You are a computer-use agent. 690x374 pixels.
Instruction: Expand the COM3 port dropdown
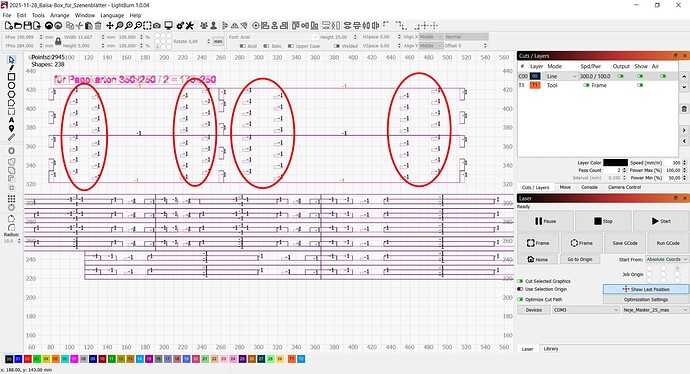pyautogui.click(x=586, y=310)
